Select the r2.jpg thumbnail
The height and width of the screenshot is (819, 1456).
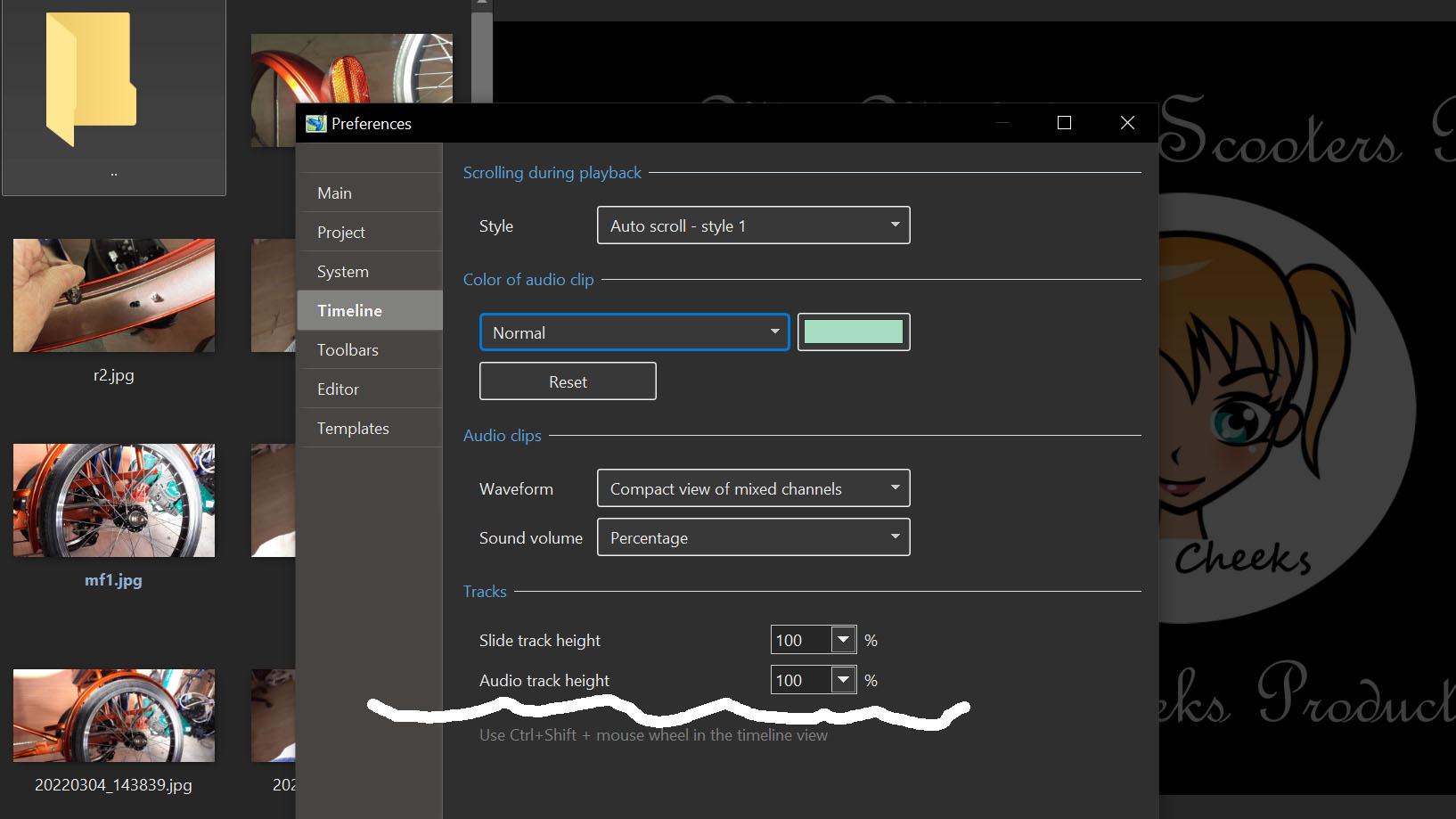tap(114, 296)
